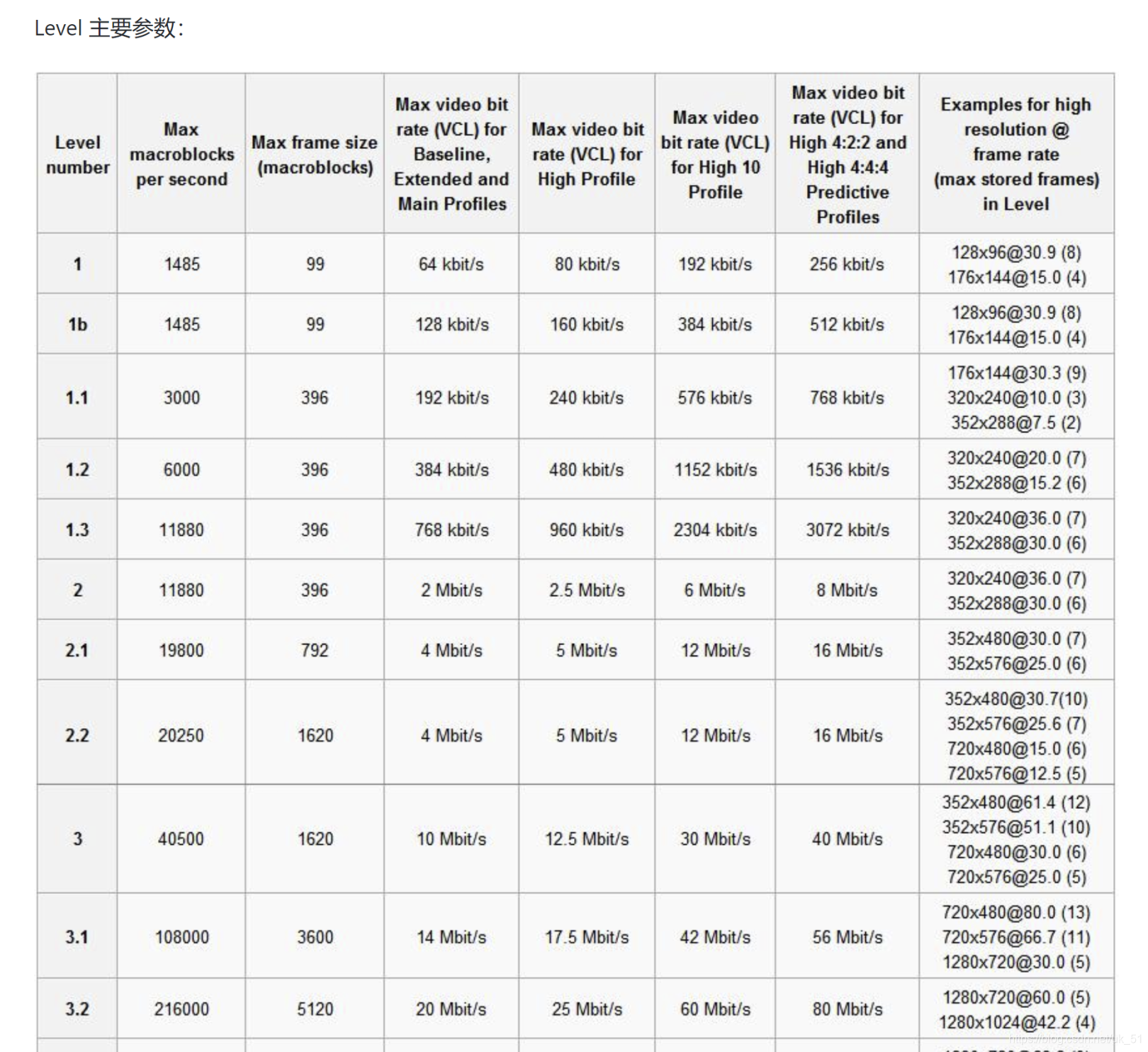The height and width of the screenshot is (1052, 1148).
Task: Click level number '1b' cell
Action: [x=78, y=325]
